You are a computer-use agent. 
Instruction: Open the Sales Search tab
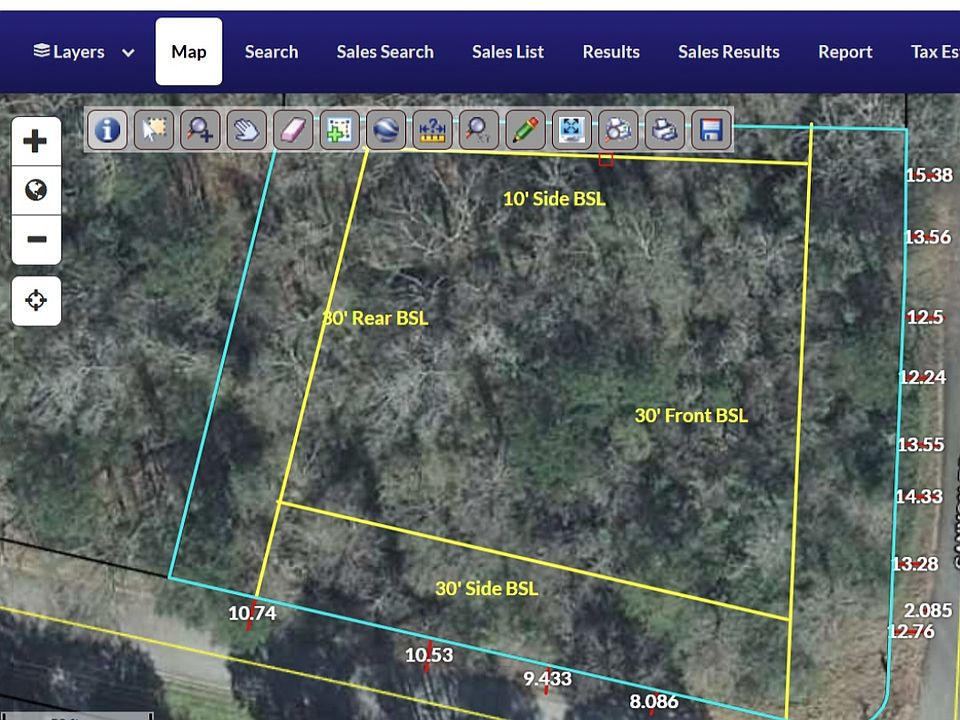(385, 52)
